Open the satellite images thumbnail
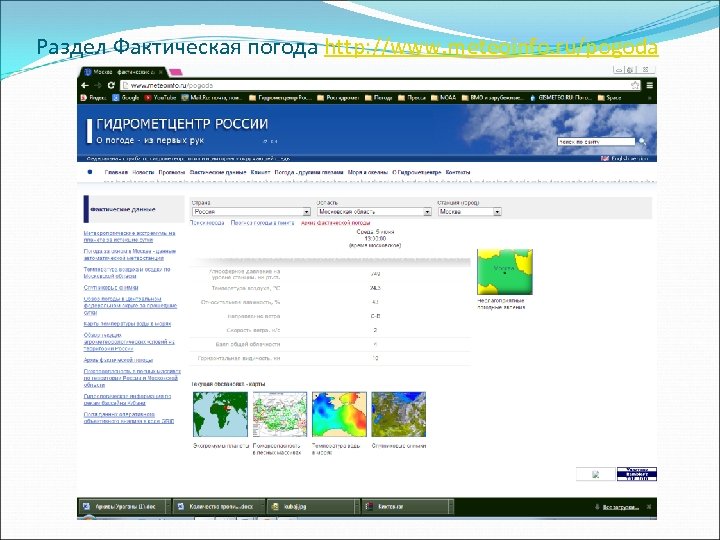720x540 pixels. (x=399, y=414)
